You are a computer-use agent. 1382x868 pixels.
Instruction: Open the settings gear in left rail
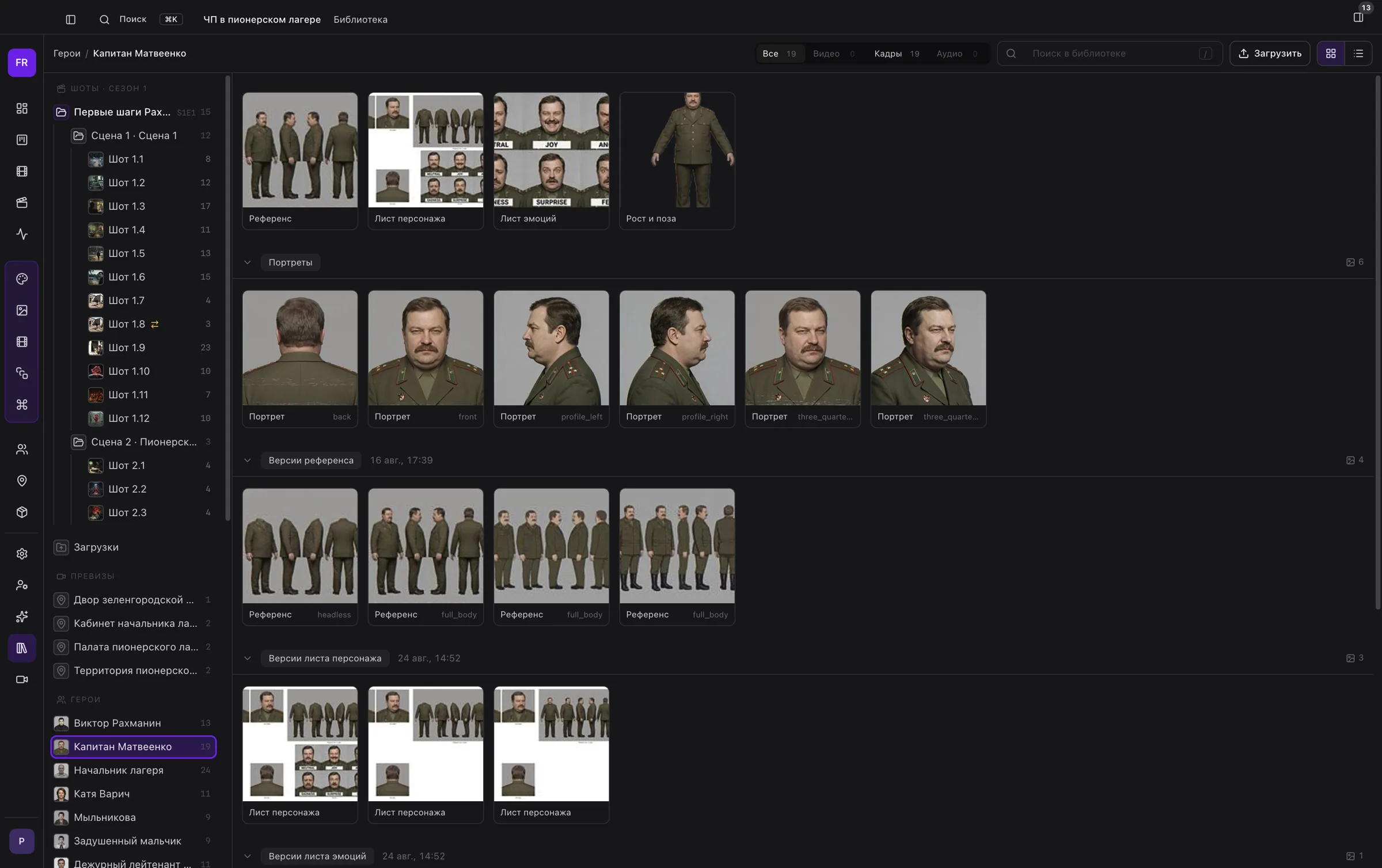(x=22, y=554)
